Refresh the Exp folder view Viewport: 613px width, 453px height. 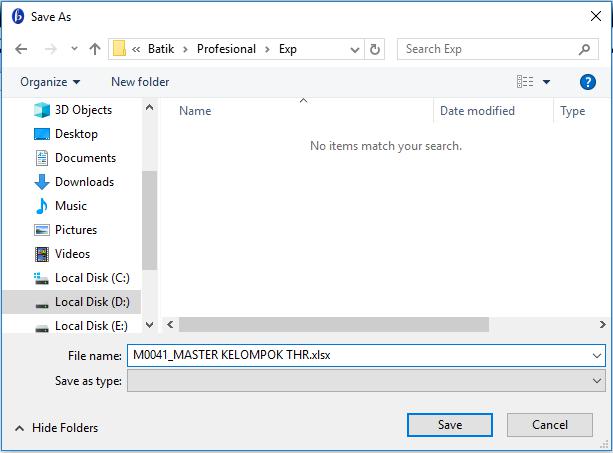coord(375,49)
